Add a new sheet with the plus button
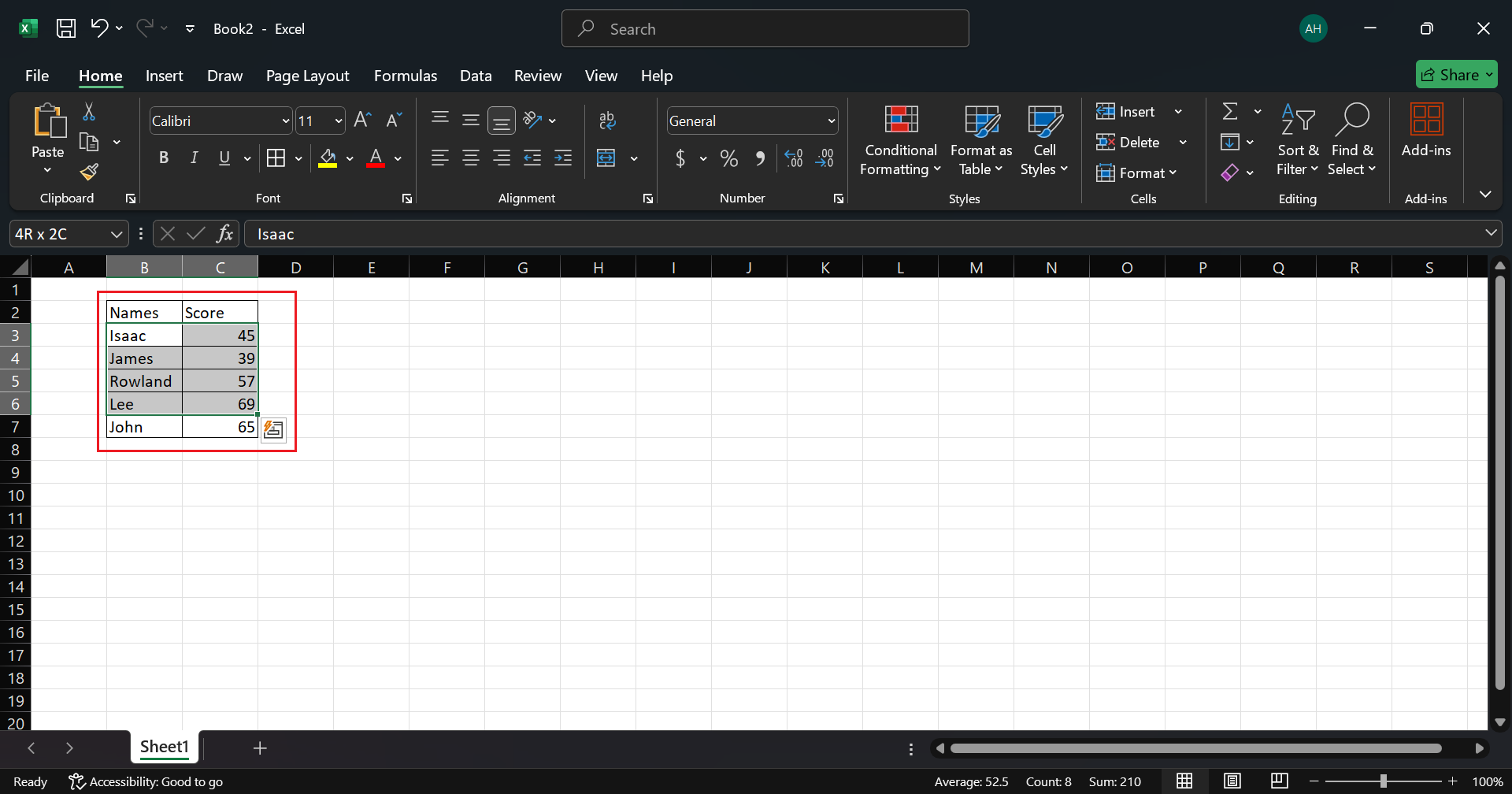 (260, 748)
